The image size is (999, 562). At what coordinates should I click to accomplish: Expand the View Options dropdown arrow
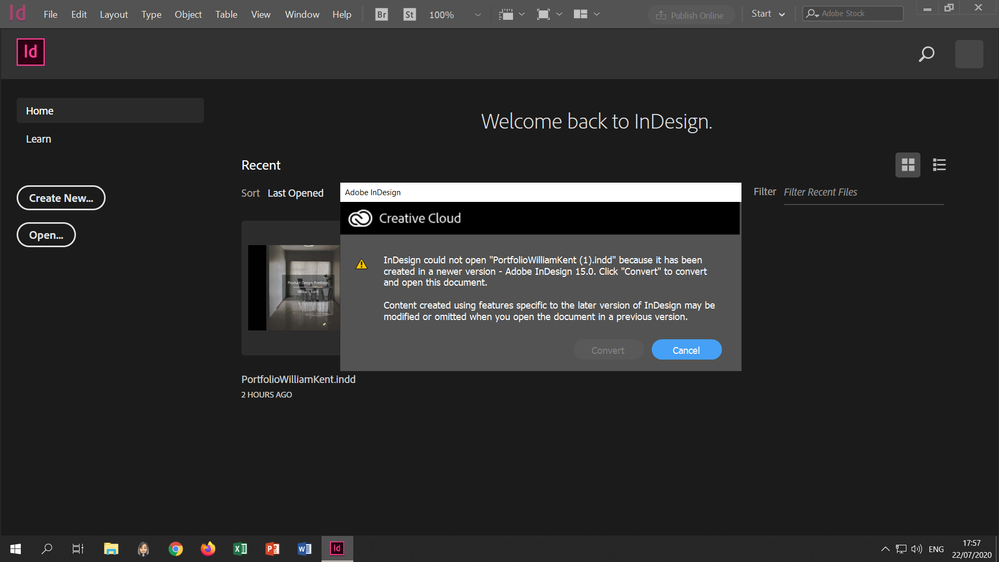(522, 14)
